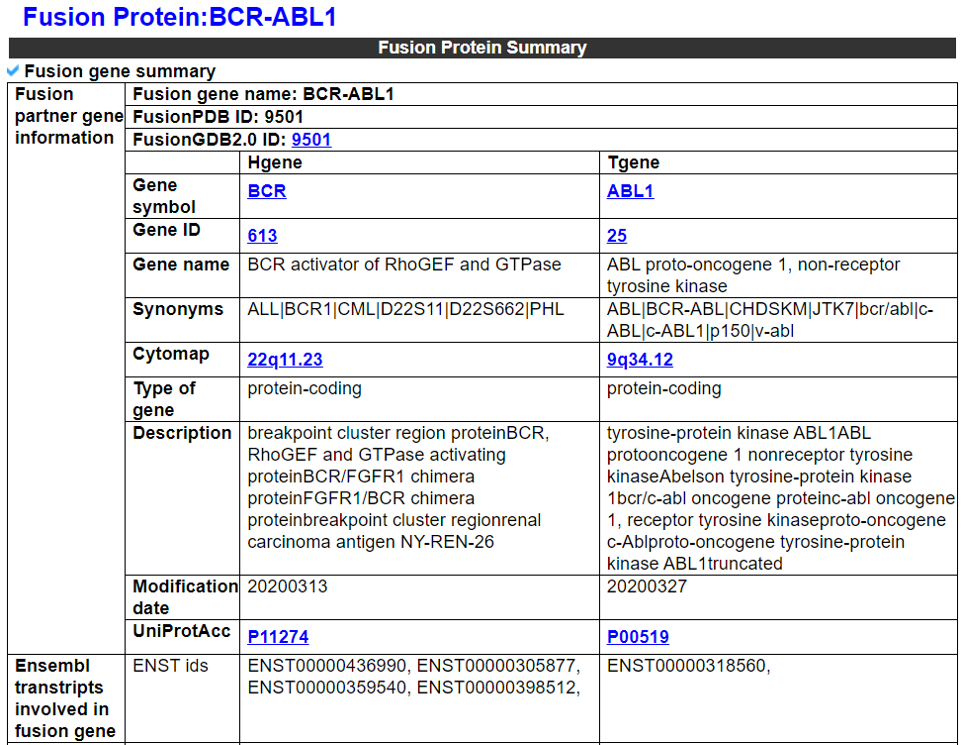Image resolution: width=962 pixels, height=745 pixels.
Task: Open cytomap link 22q11.23
Action: tap(285, 360)
